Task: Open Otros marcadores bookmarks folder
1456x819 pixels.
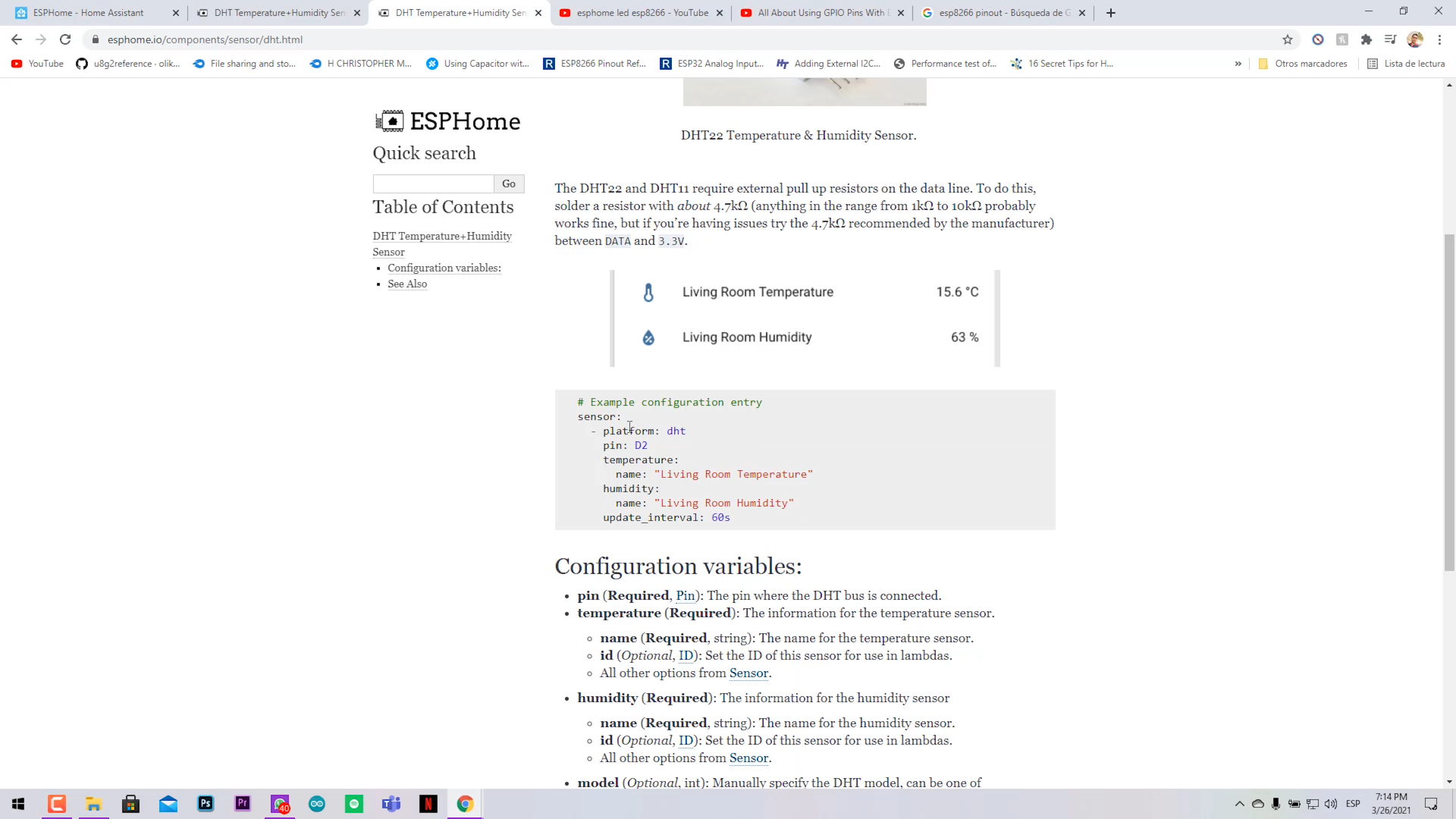Action: 1303,64
